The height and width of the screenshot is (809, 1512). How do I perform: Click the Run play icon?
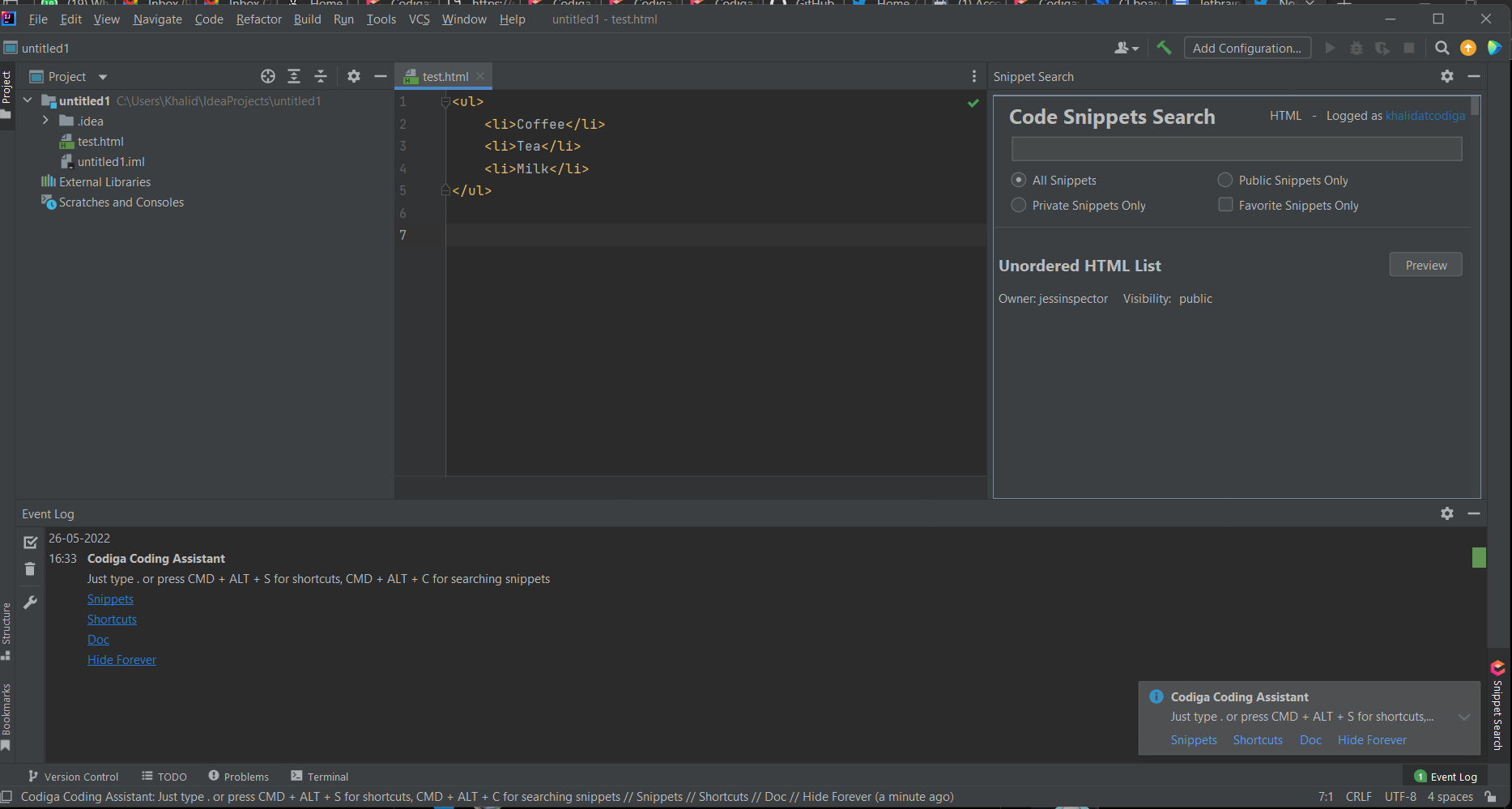(x=1330, y=48)
